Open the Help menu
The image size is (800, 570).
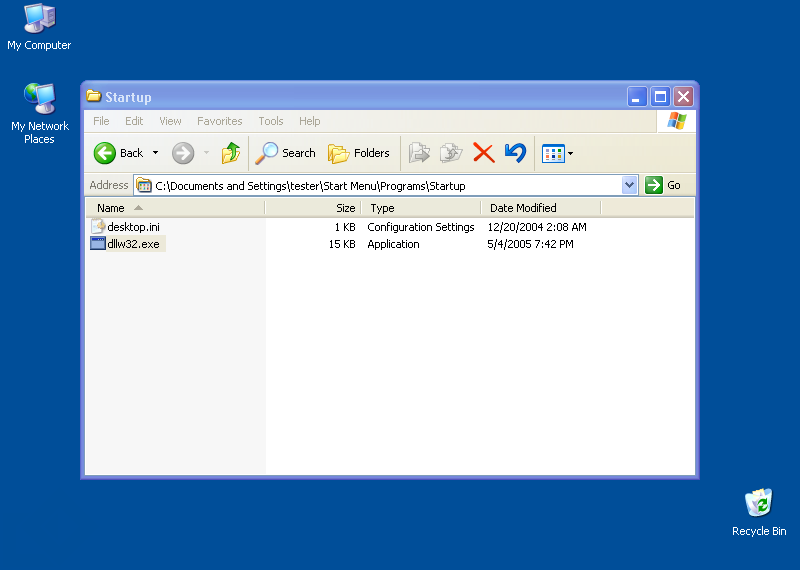310,121
